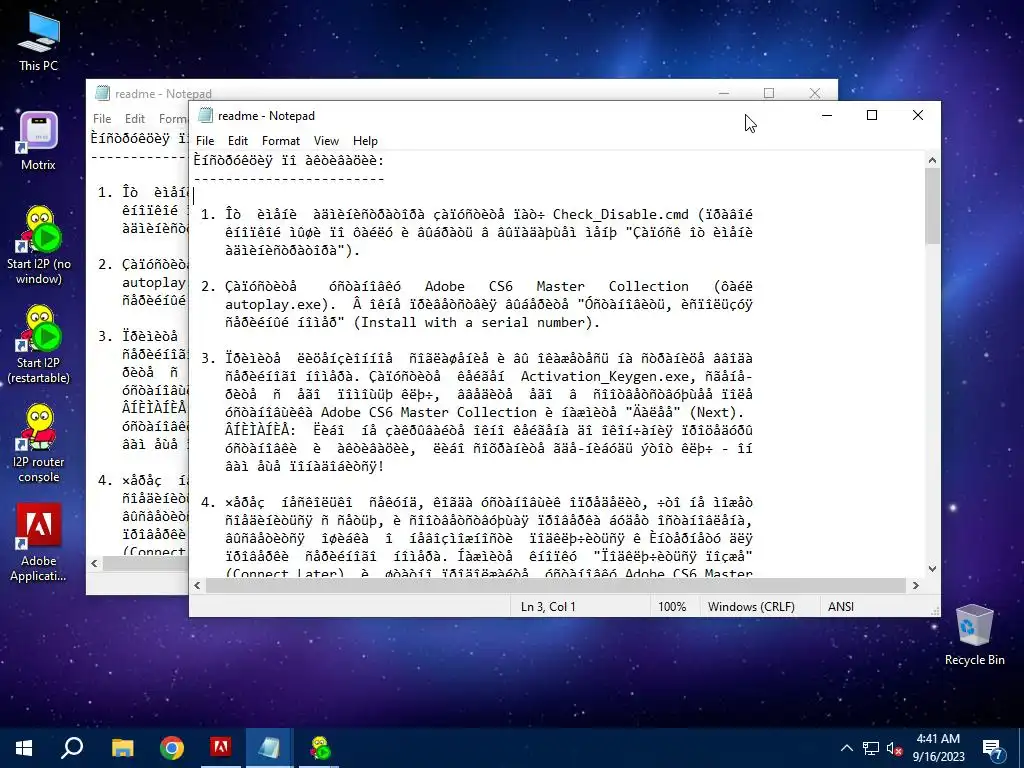Open File Explorer from the taskbar
The image size is (1024, 768).
click(x=122, y=748)
